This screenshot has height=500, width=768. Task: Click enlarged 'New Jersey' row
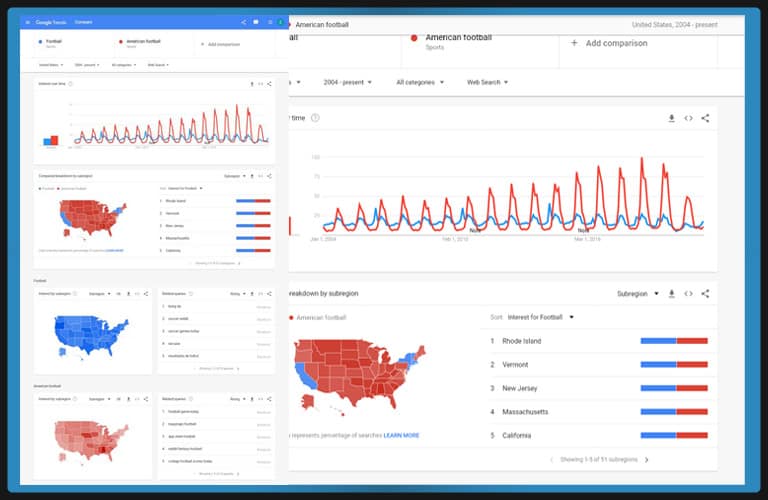(x=599, y=388)
